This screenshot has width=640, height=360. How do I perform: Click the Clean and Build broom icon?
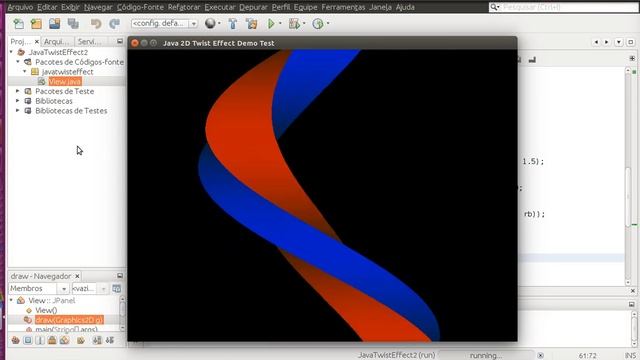(x=252, y=24)
